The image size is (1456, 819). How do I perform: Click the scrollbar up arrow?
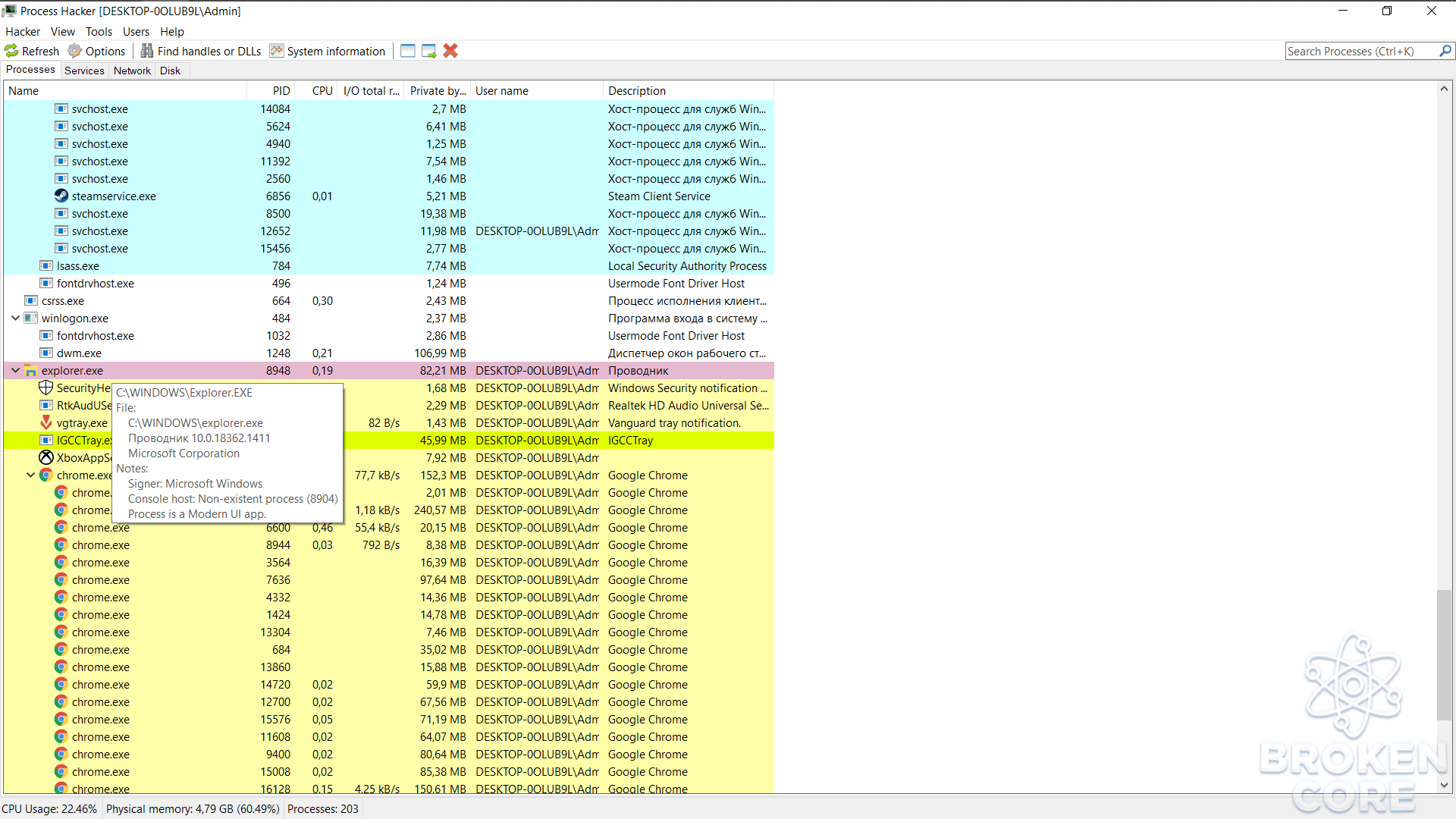tap(1444, 89)
